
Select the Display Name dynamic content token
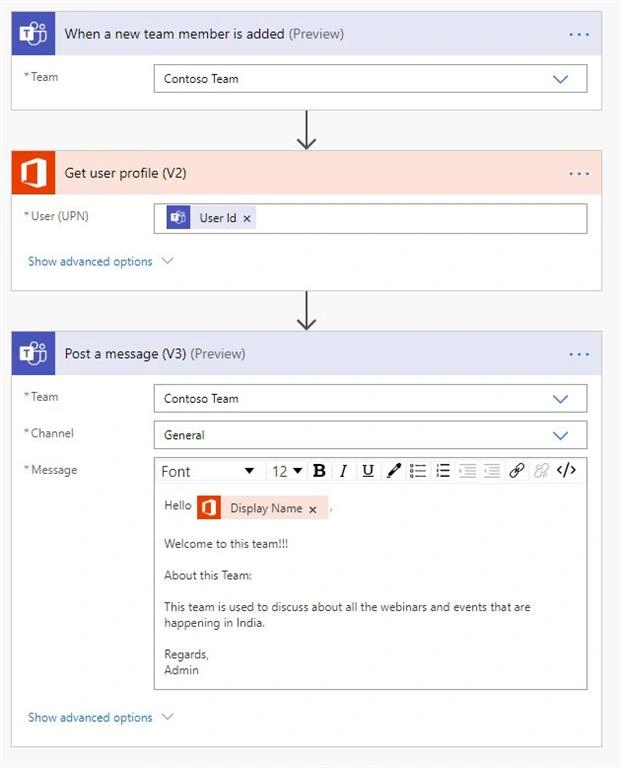click(x=265, y=508)
